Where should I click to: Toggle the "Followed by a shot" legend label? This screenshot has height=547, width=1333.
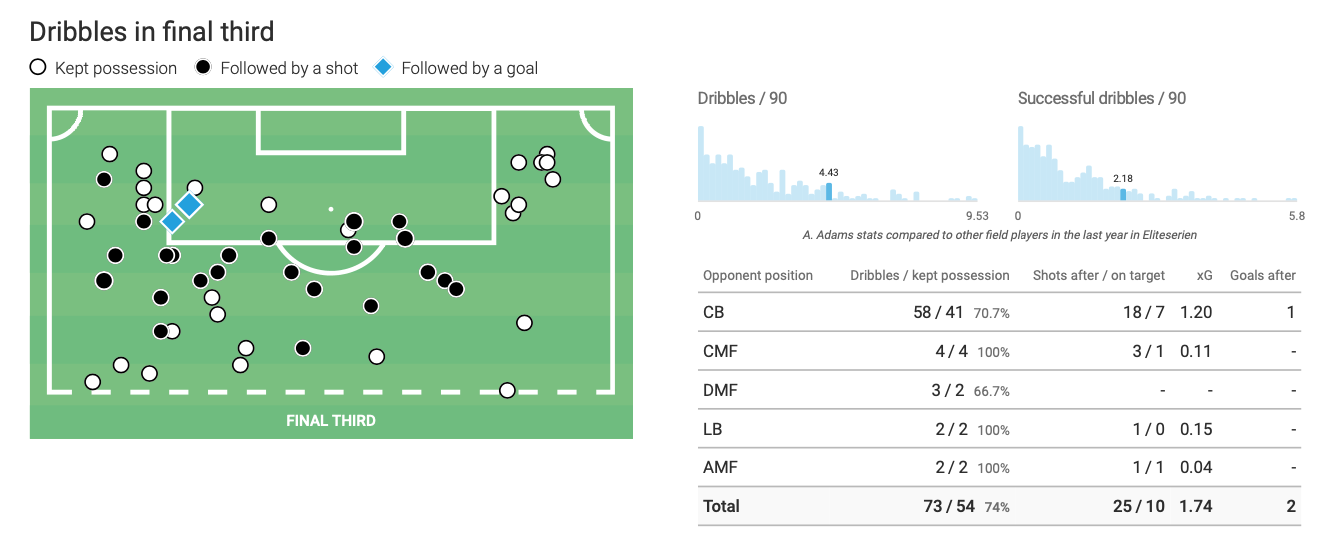289,68
